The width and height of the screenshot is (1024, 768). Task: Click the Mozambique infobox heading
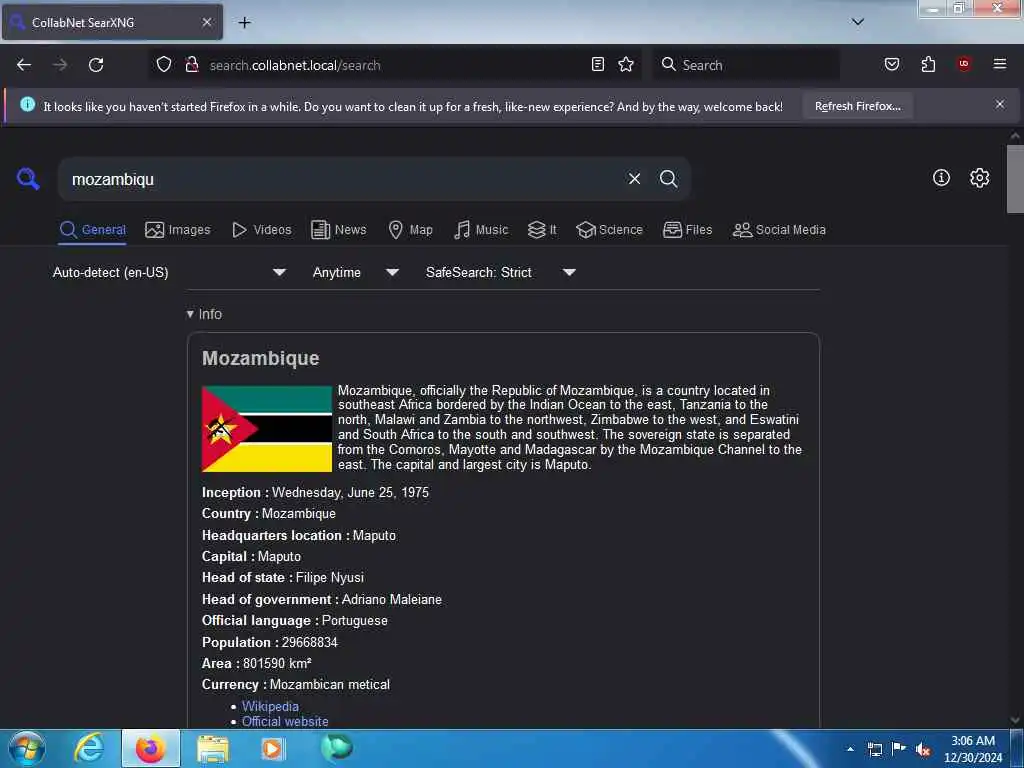coord(260,358)
